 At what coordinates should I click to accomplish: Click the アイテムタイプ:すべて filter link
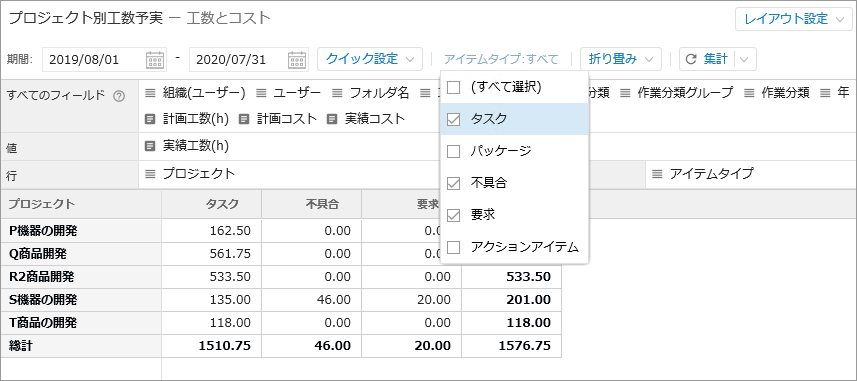(x=501, y=60)
